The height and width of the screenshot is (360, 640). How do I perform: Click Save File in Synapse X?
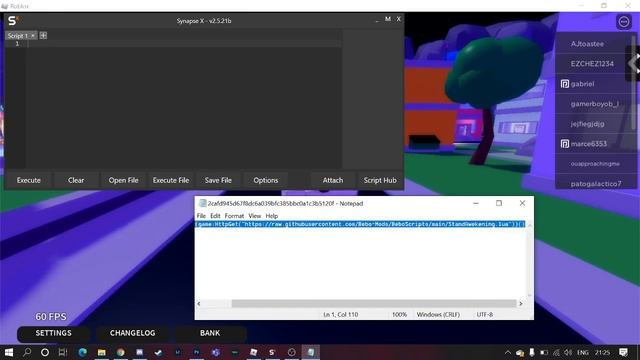coord(218,180)
